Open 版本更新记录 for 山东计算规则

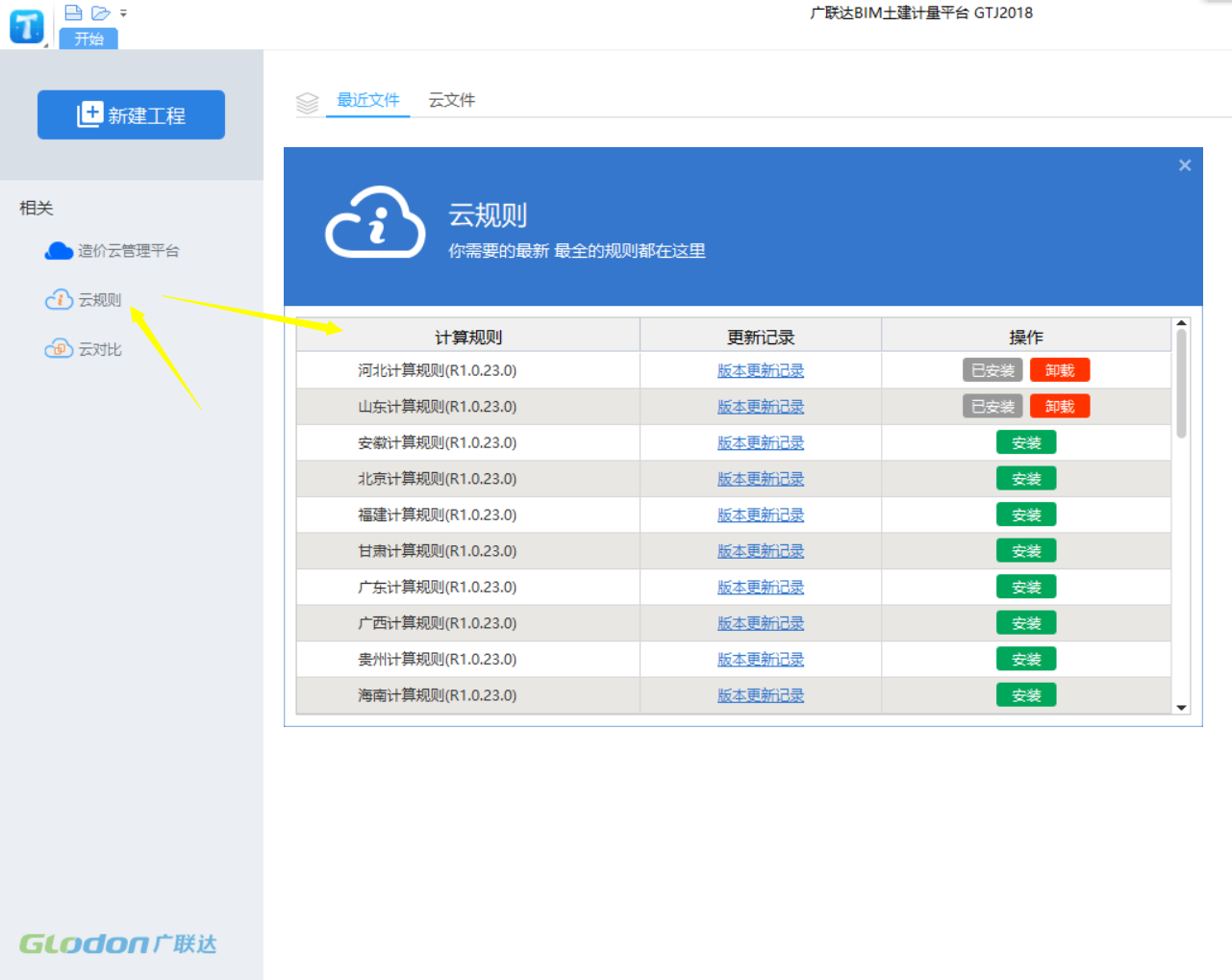coord(761,407)
